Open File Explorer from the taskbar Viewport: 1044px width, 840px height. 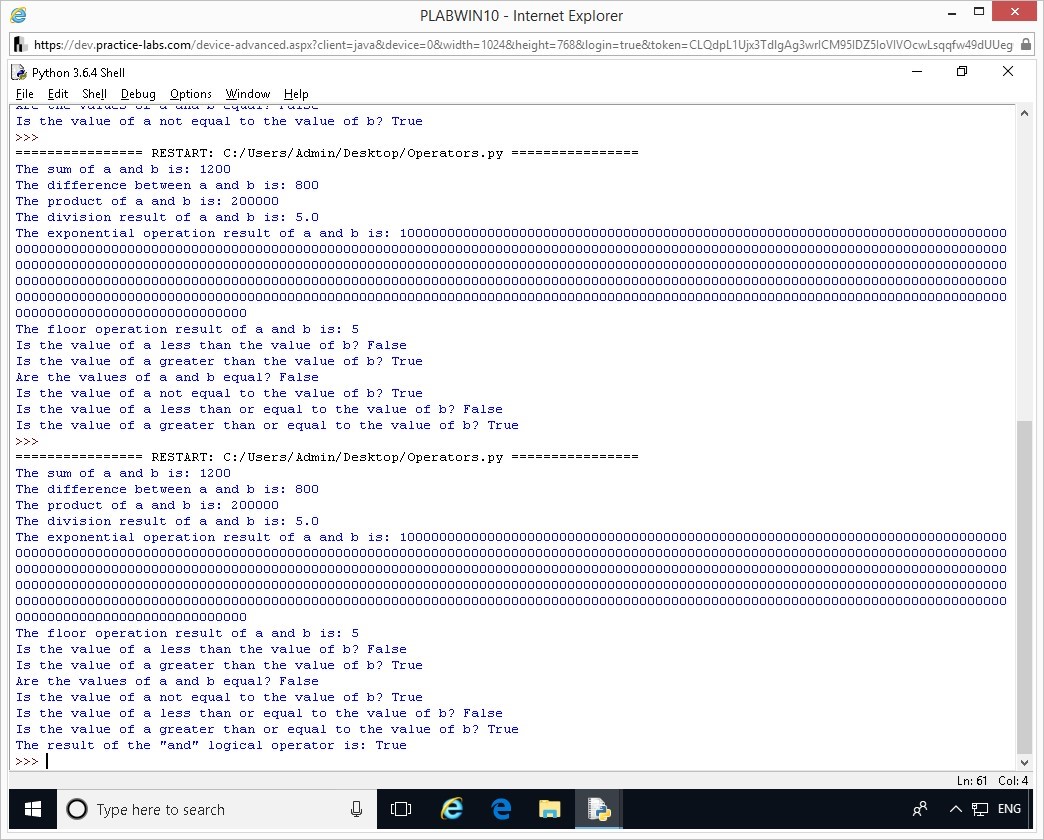(549, 809)
